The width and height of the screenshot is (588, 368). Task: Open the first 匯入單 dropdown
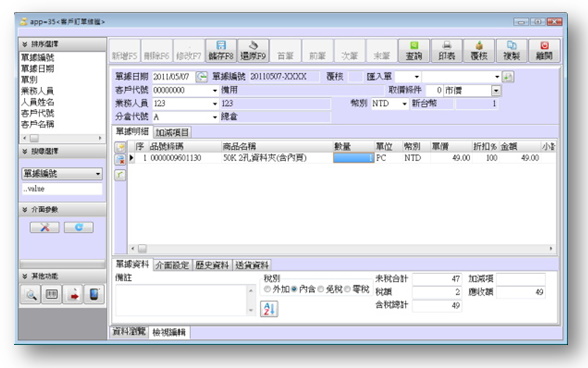coord(417,77)
